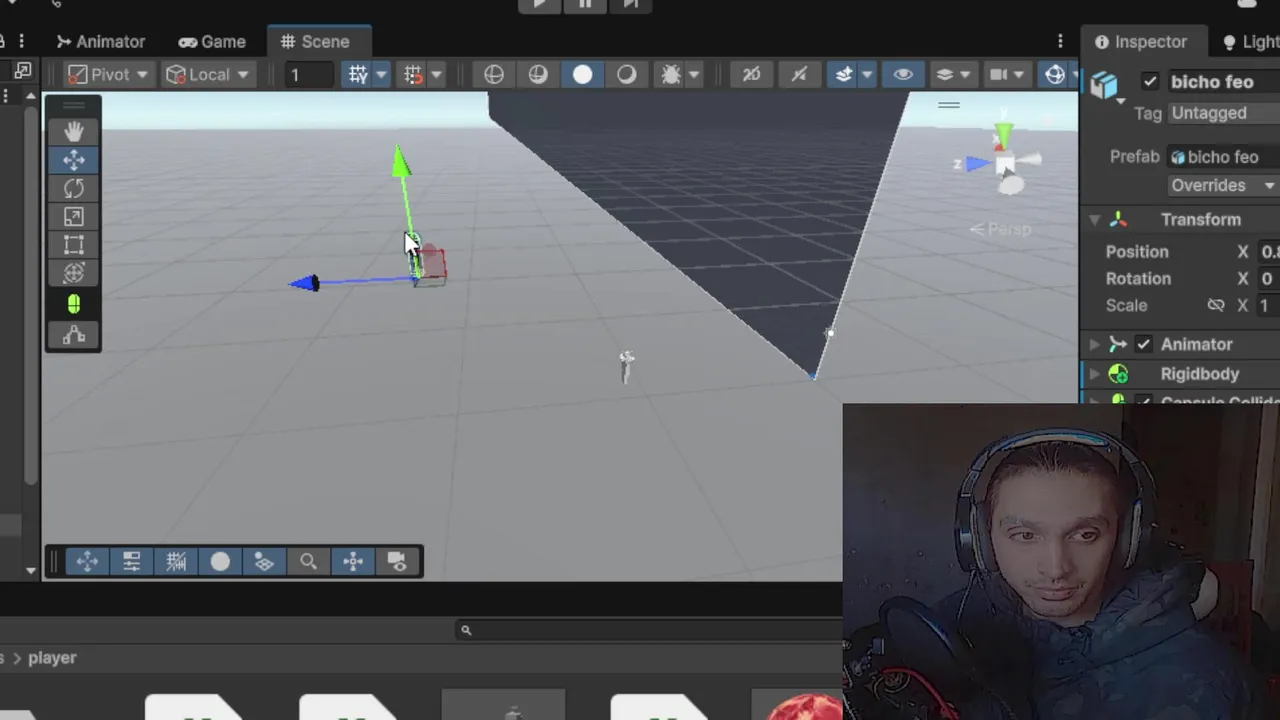Click the wireframe globe draw mode icon
1280x720 pixels.
[494, 75]
